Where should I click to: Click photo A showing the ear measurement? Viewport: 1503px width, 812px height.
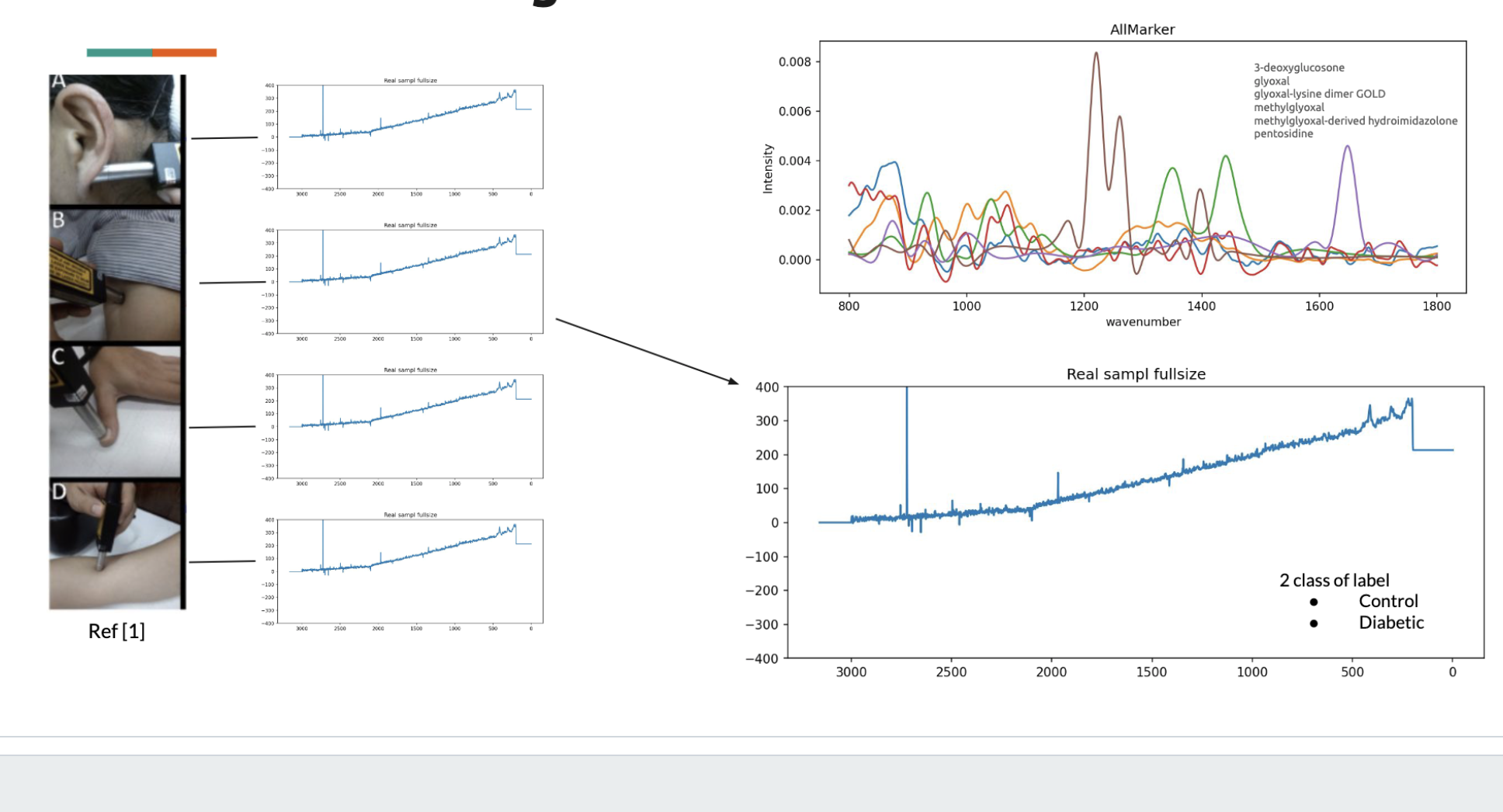(115, 140)
